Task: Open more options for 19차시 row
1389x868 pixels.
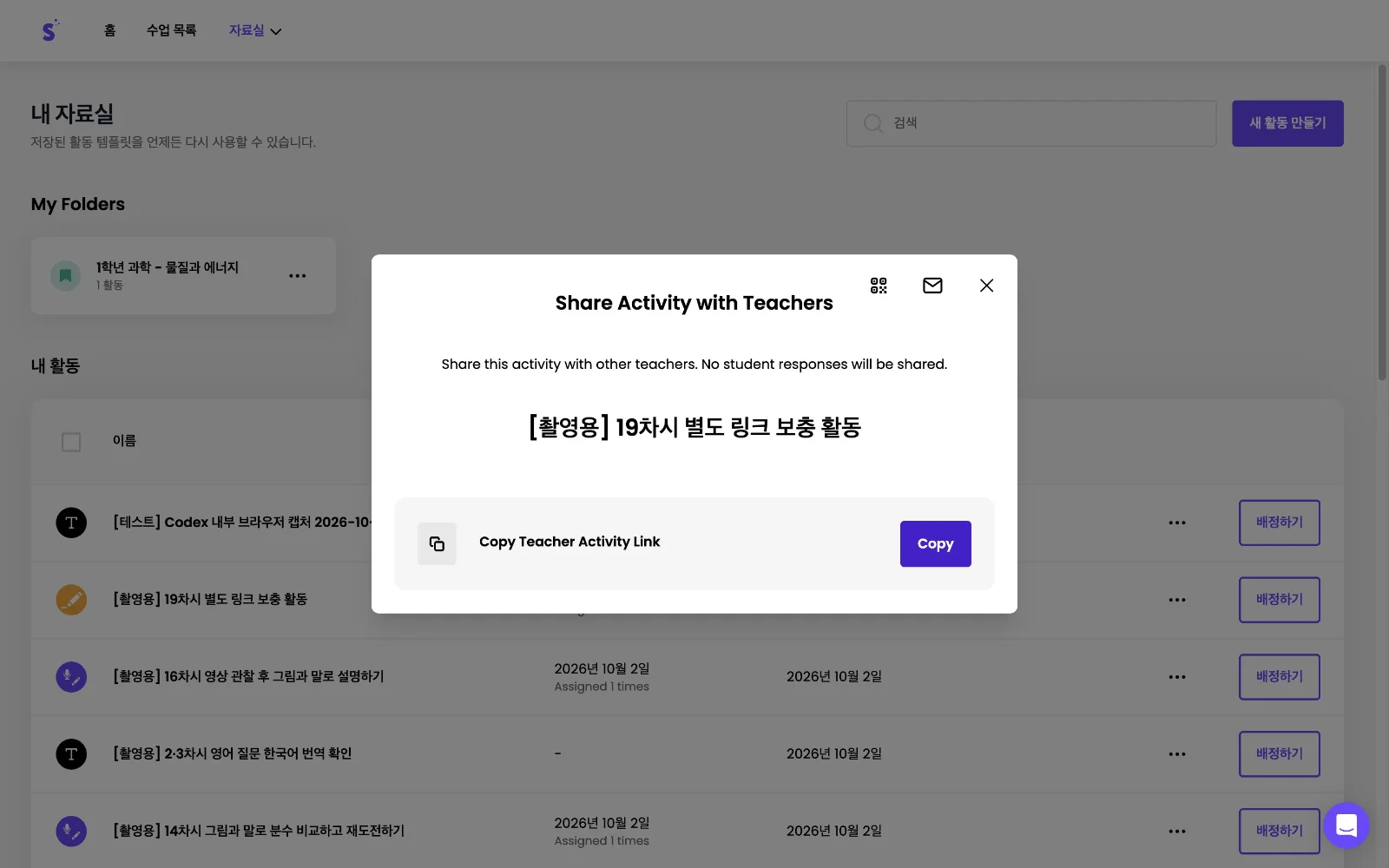Action: [1177, 600]
